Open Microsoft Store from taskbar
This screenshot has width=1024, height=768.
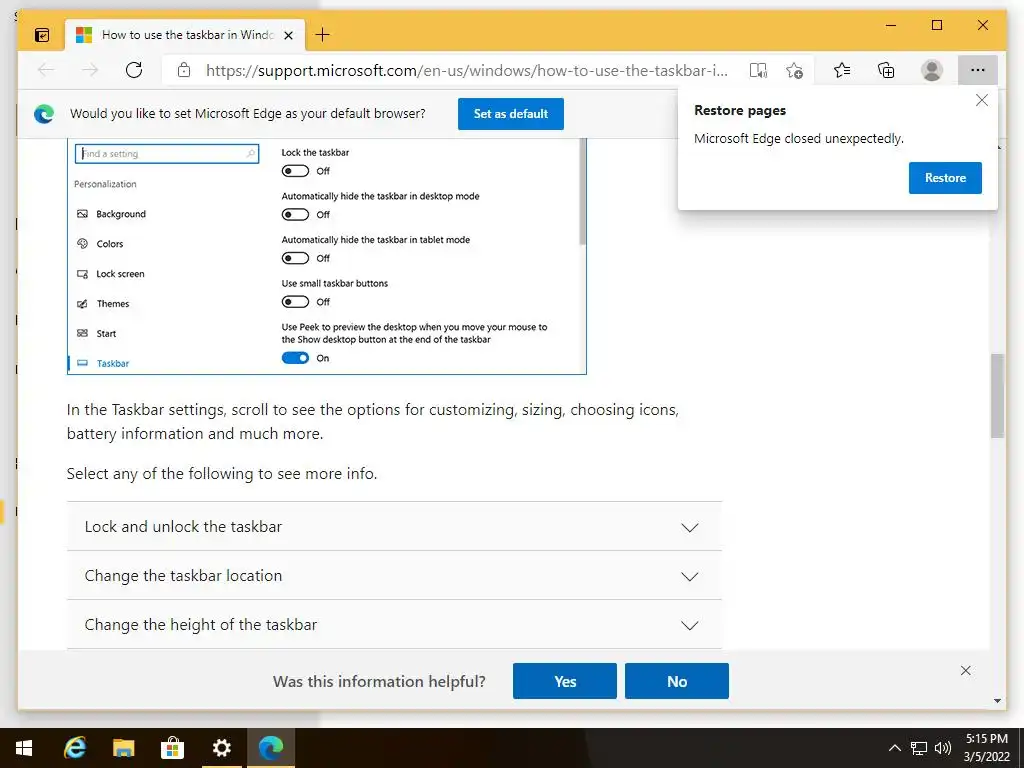(x=172, y=748)
